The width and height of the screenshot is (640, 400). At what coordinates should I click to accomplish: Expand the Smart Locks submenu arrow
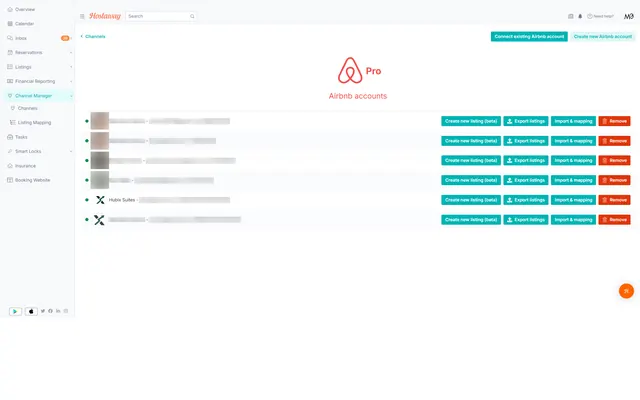[x=71, y=151]
